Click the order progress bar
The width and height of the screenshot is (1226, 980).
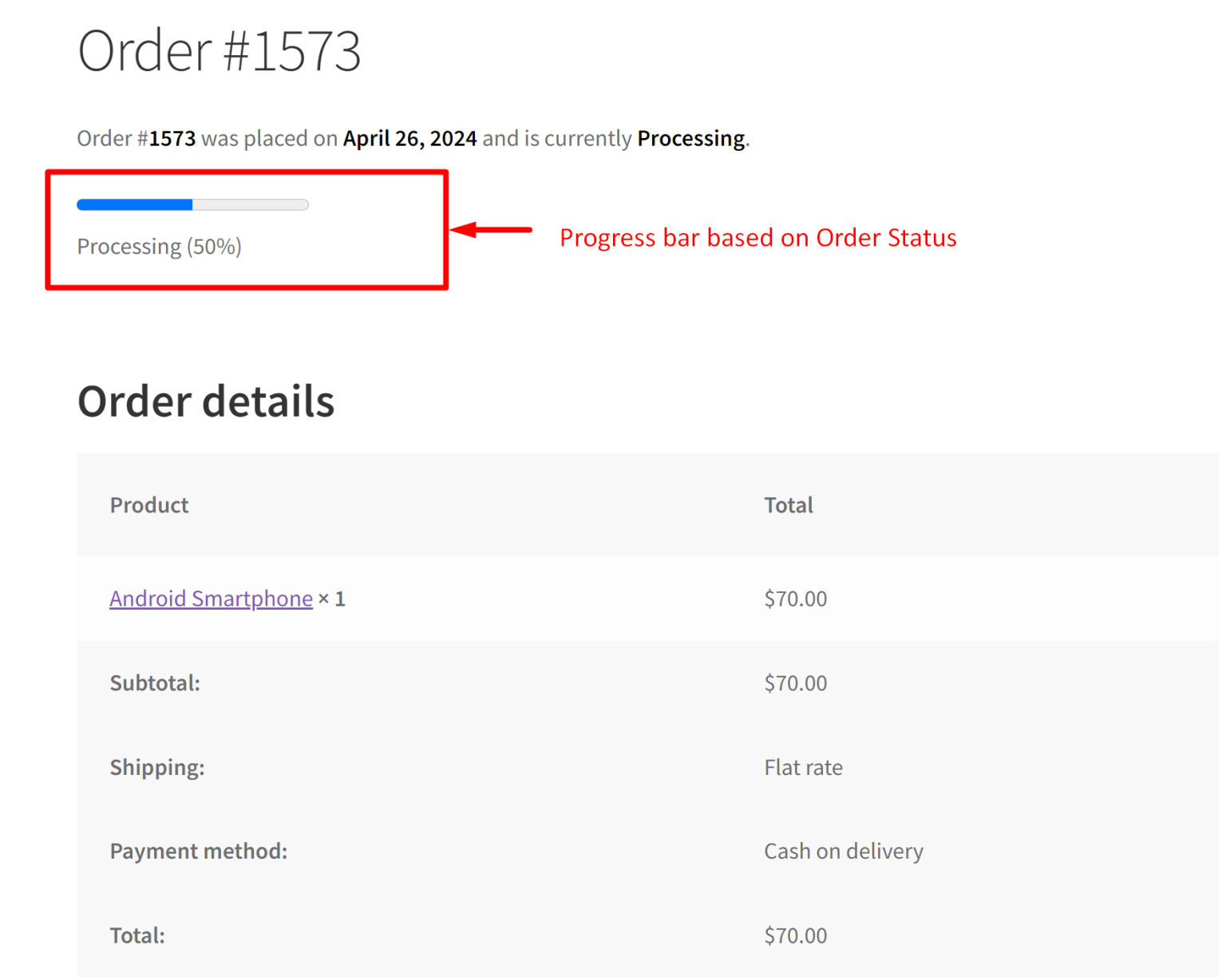[192, 204]
